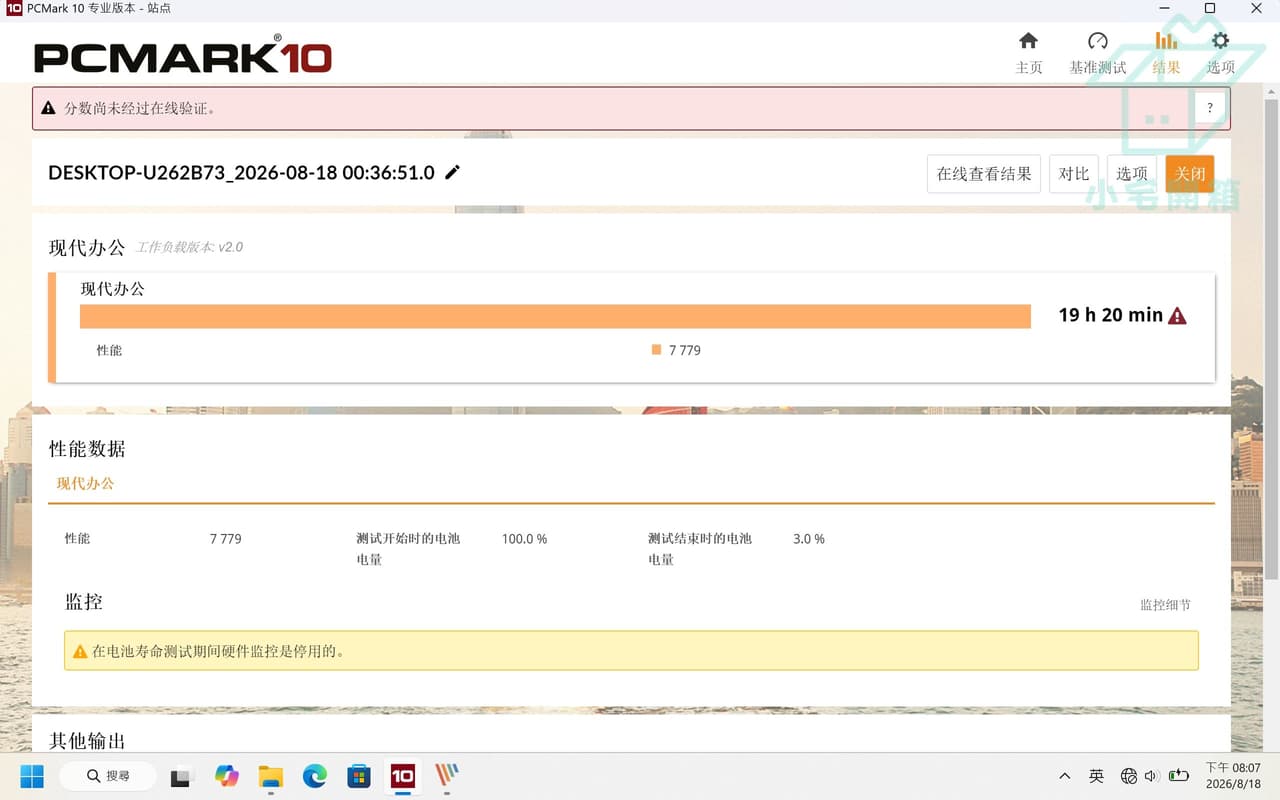
Task: Click the red warning icon beside 19 h 20 min
Action: (x=1177, y=316)
